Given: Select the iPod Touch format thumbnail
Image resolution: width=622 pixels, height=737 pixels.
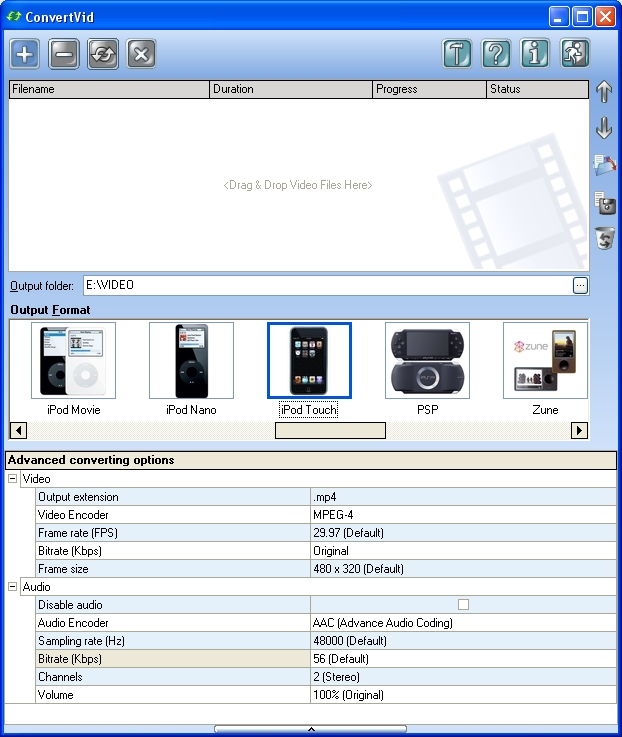Looking at the screenshot, I should click(309, 361).
